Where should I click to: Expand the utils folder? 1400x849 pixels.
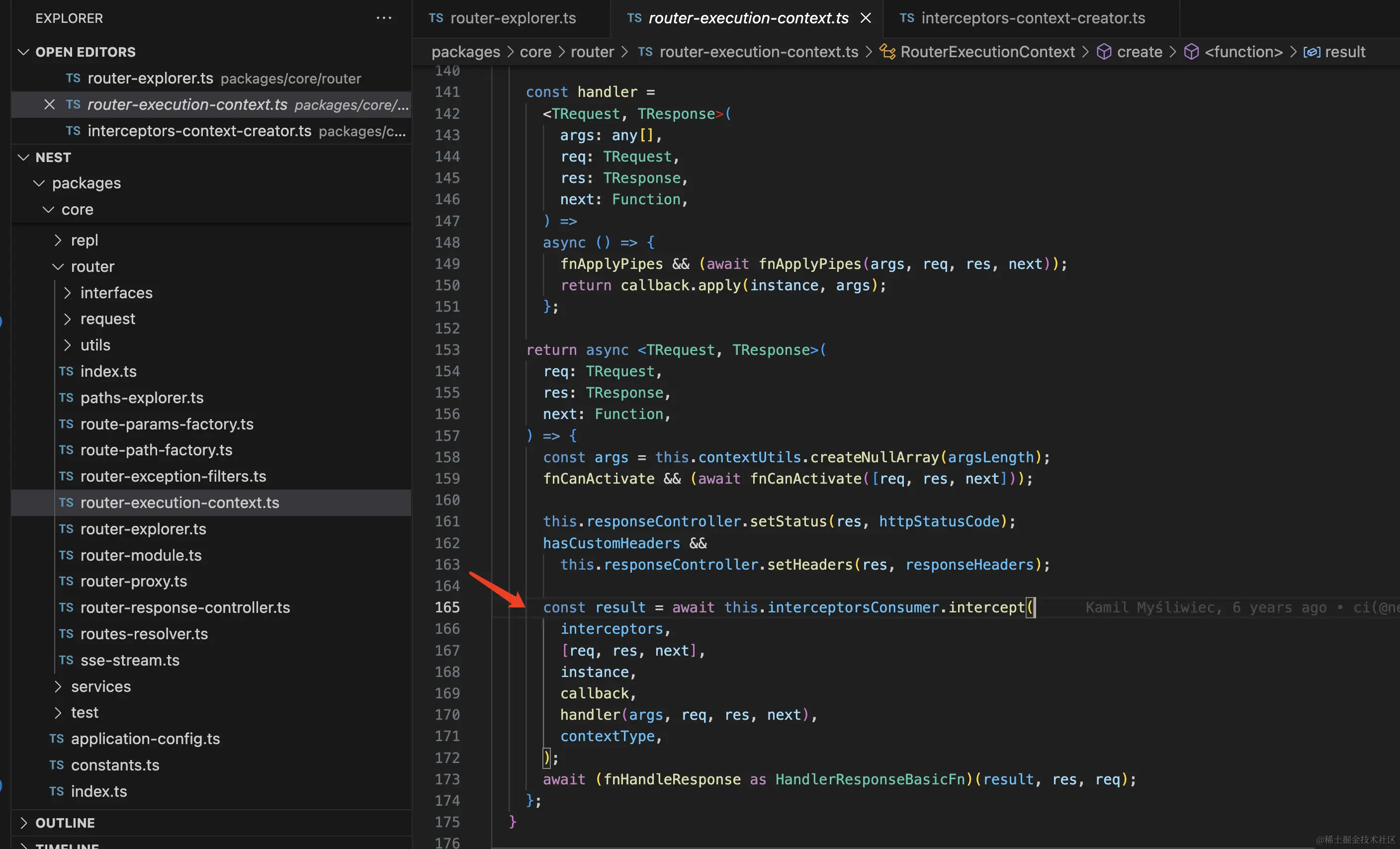tap(68, 345)
